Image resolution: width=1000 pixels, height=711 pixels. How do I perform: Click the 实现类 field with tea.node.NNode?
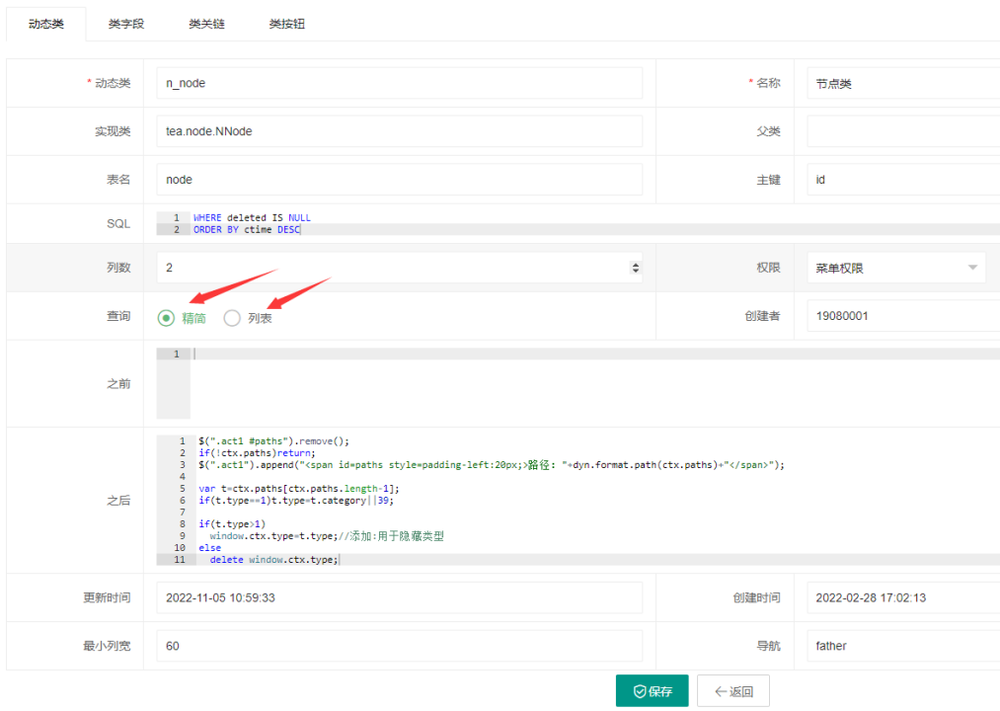coord(399,131)
